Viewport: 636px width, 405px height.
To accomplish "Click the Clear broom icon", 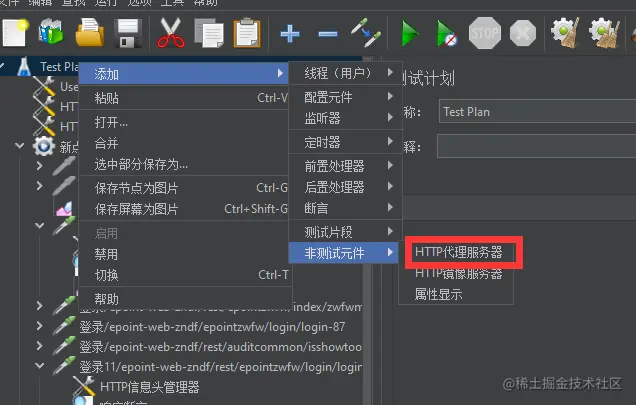I will (x=565, y=33).
